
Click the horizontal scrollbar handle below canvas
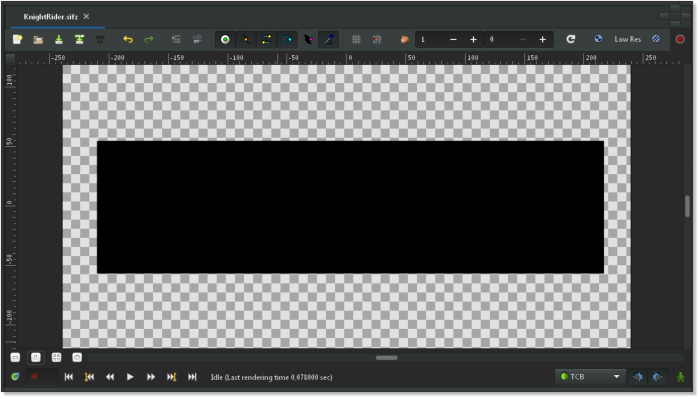pos(387,358)
